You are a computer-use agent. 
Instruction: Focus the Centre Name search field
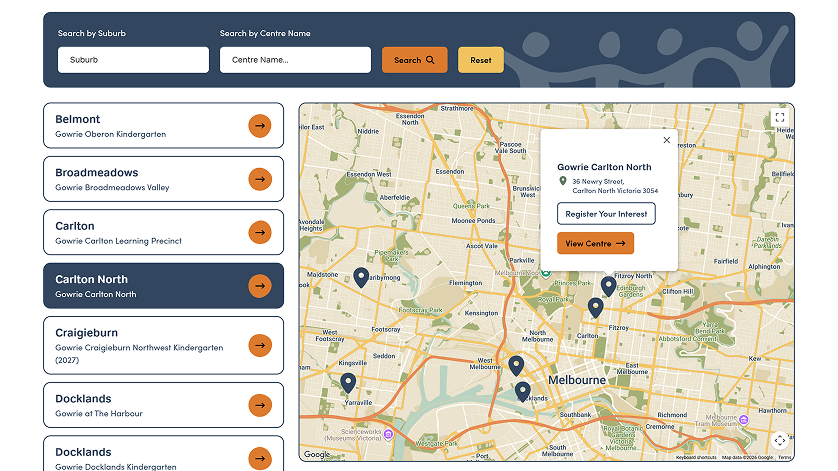[x=295, y=60]
